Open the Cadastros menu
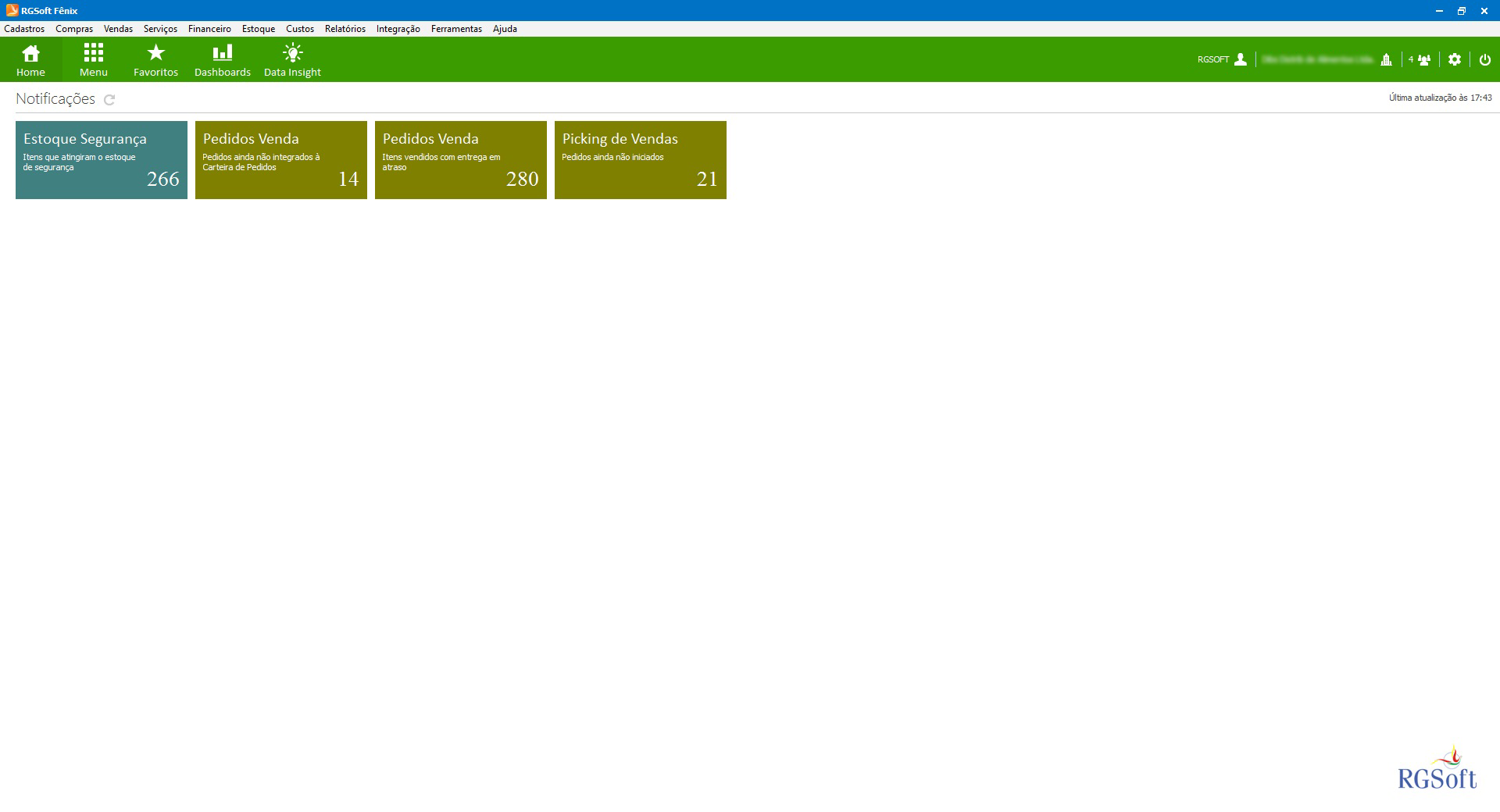Screen dimensions: 1500x812 [24, 29]
